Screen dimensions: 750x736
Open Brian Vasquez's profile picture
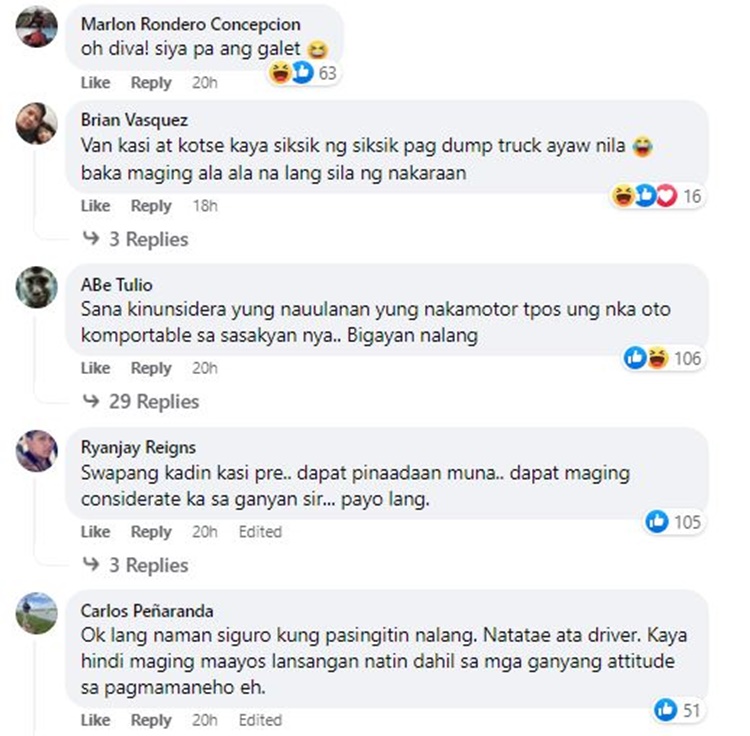pos(37,123)
